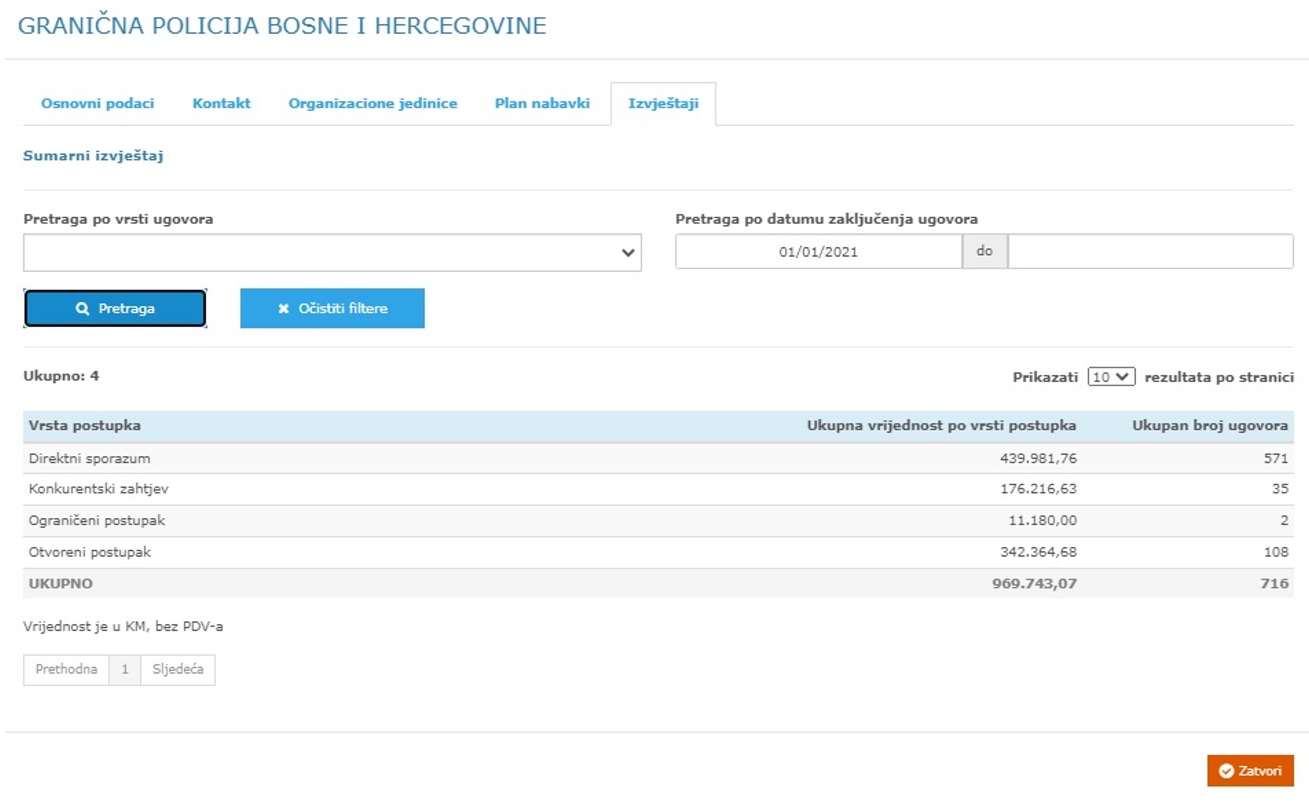This screenshot has height=803, width=1309.
Task: Click the Granična policija Bosne i Hercegovine title
Action: (283, 26)
